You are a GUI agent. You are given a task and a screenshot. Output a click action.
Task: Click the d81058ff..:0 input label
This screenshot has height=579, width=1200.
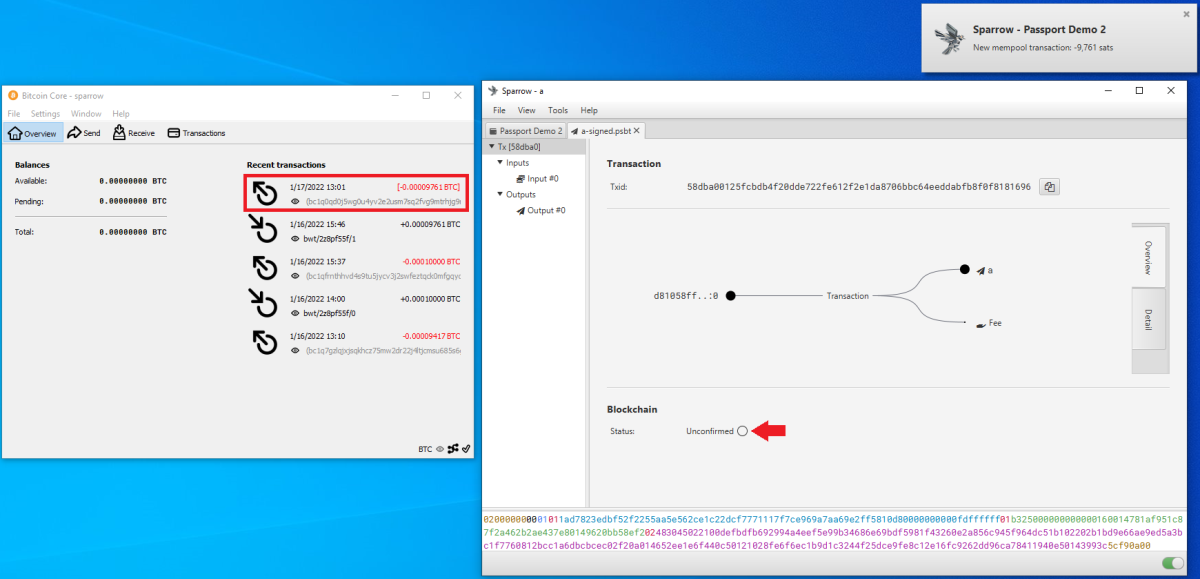coord(686,296)
